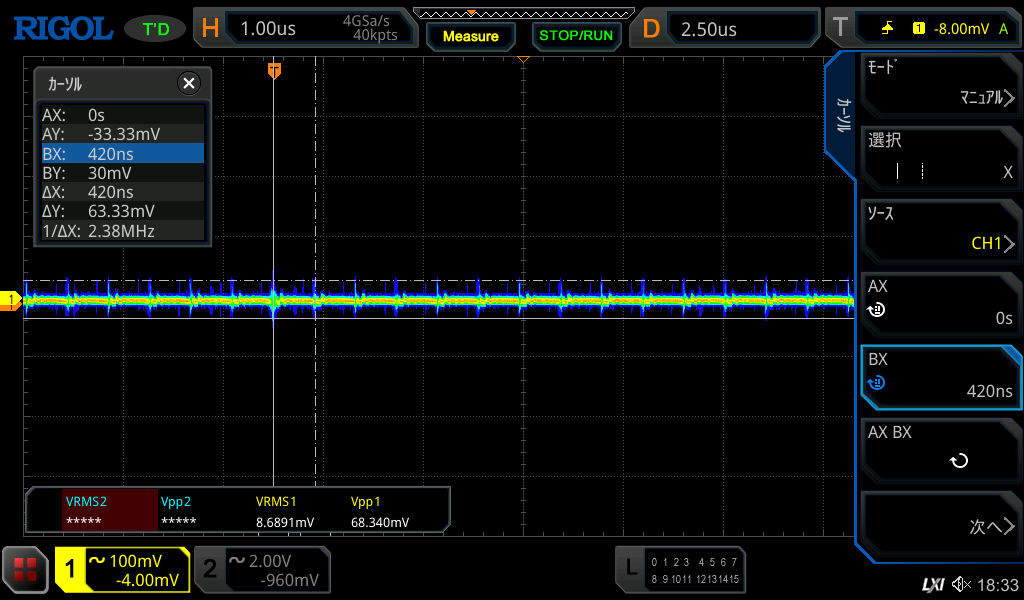The image size is (1024, 600).
Task: Click the orange trigger position marker
Action: point(274,70)
